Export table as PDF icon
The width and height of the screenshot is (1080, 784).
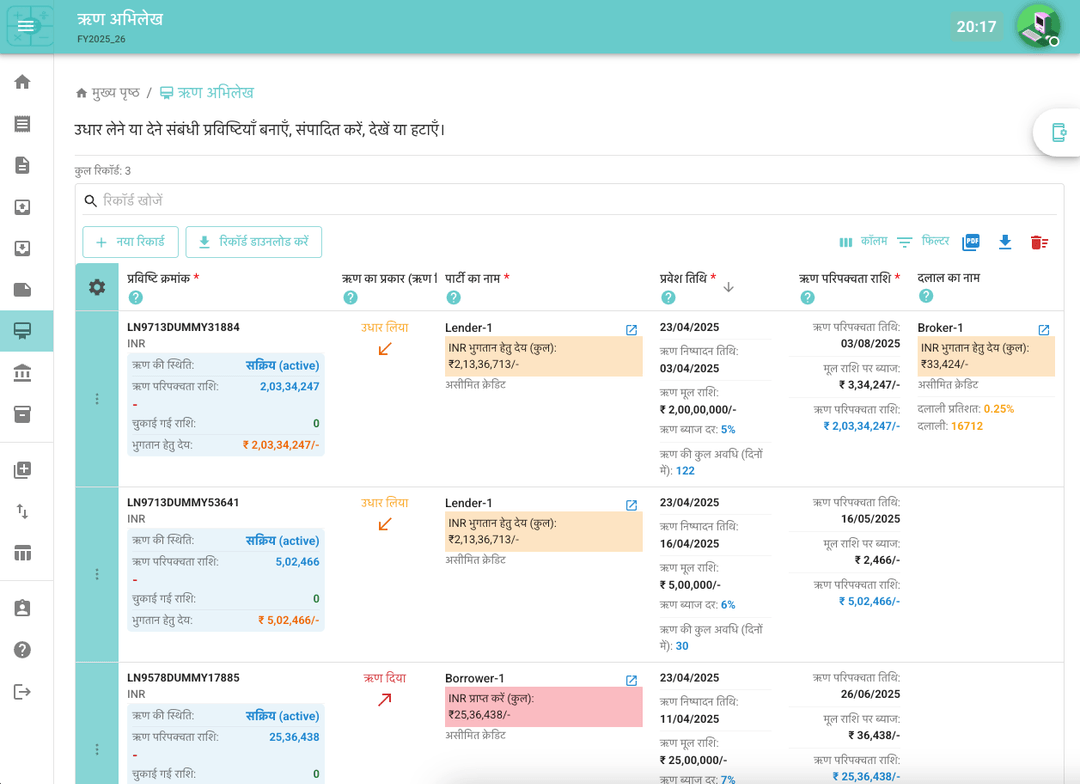click(970, 242)
